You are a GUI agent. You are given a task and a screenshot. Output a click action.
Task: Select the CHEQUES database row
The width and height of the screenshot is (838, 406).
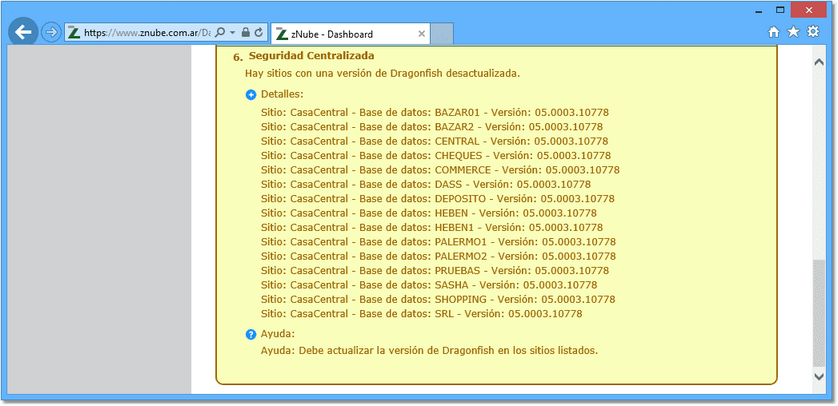tap(436, 155)
